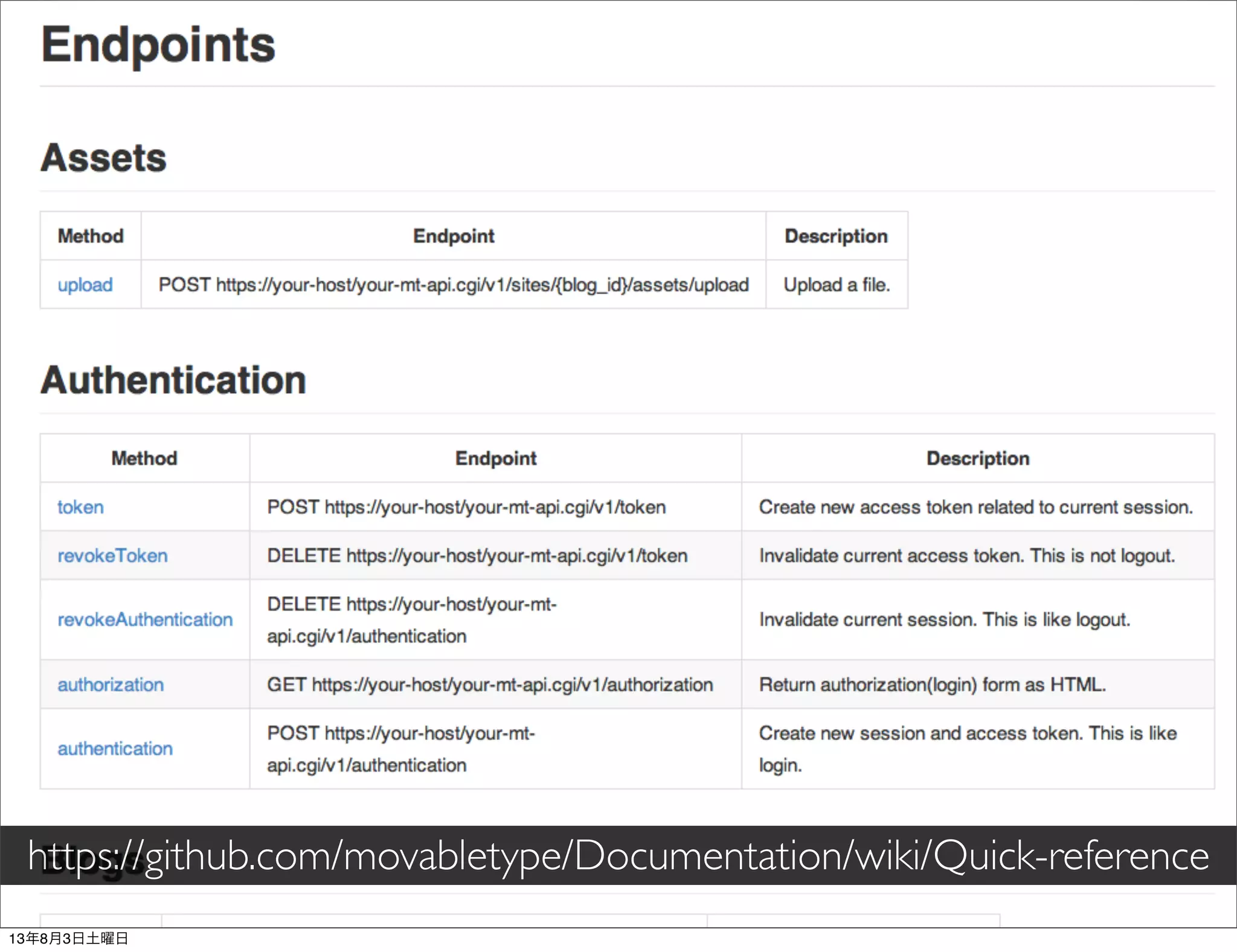The height and width of the screenshot is (952, 1237).
Task: Click the Assets table Method header
Action: (x=91, y=236)
